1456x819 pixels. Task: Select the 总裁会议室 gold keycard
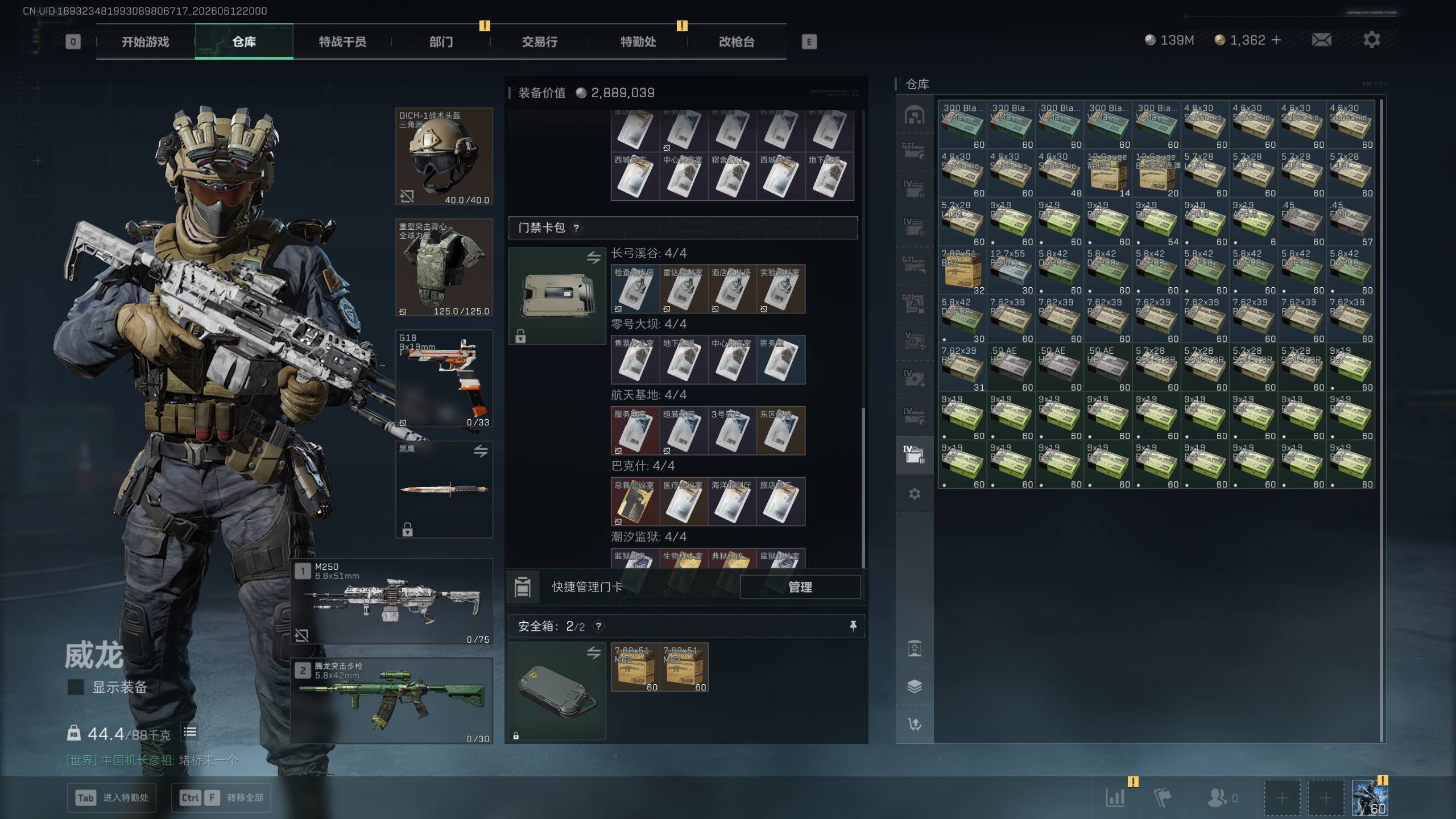[635, 502]
